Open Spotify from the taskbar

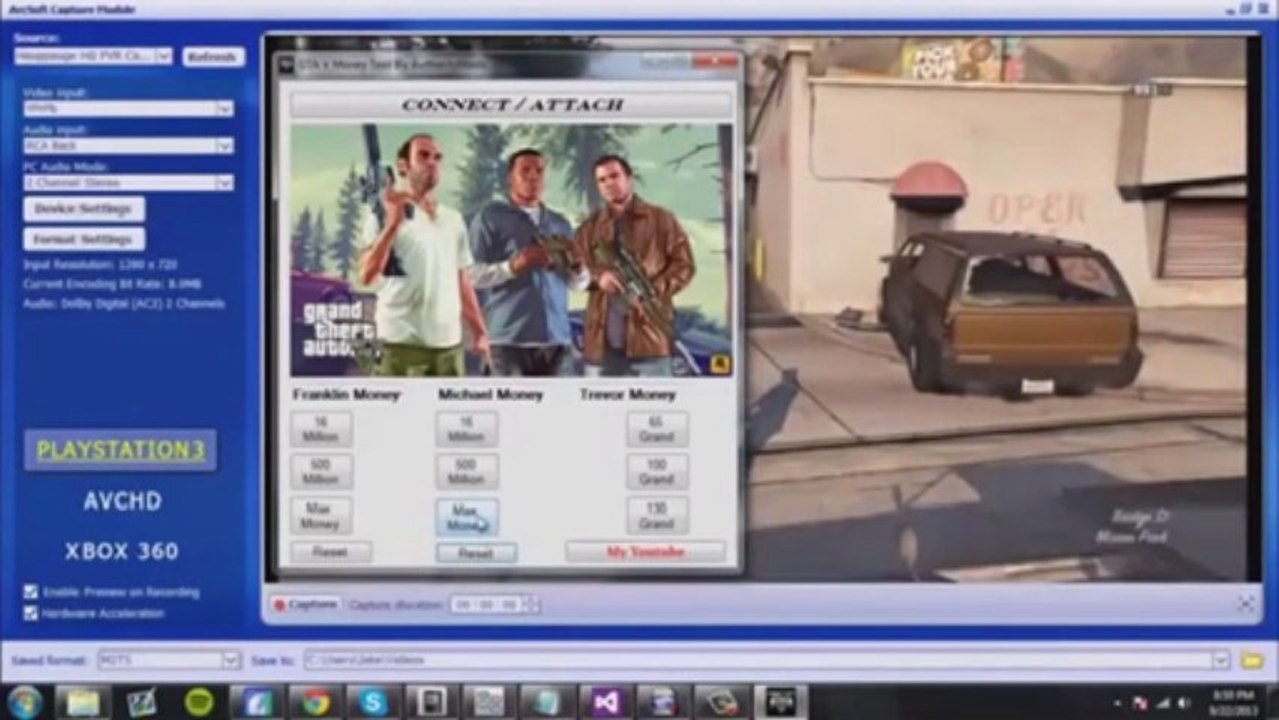click(x=200, y=702)
